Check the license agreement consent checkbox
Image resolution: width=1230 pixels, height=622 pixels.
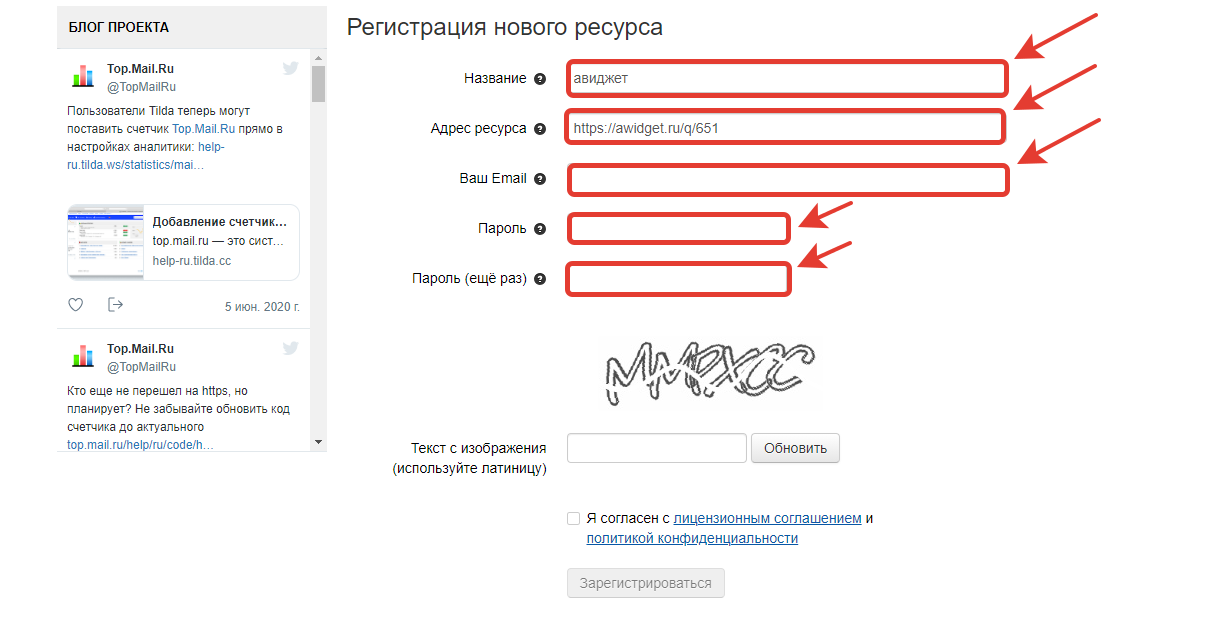coord(573,518)
